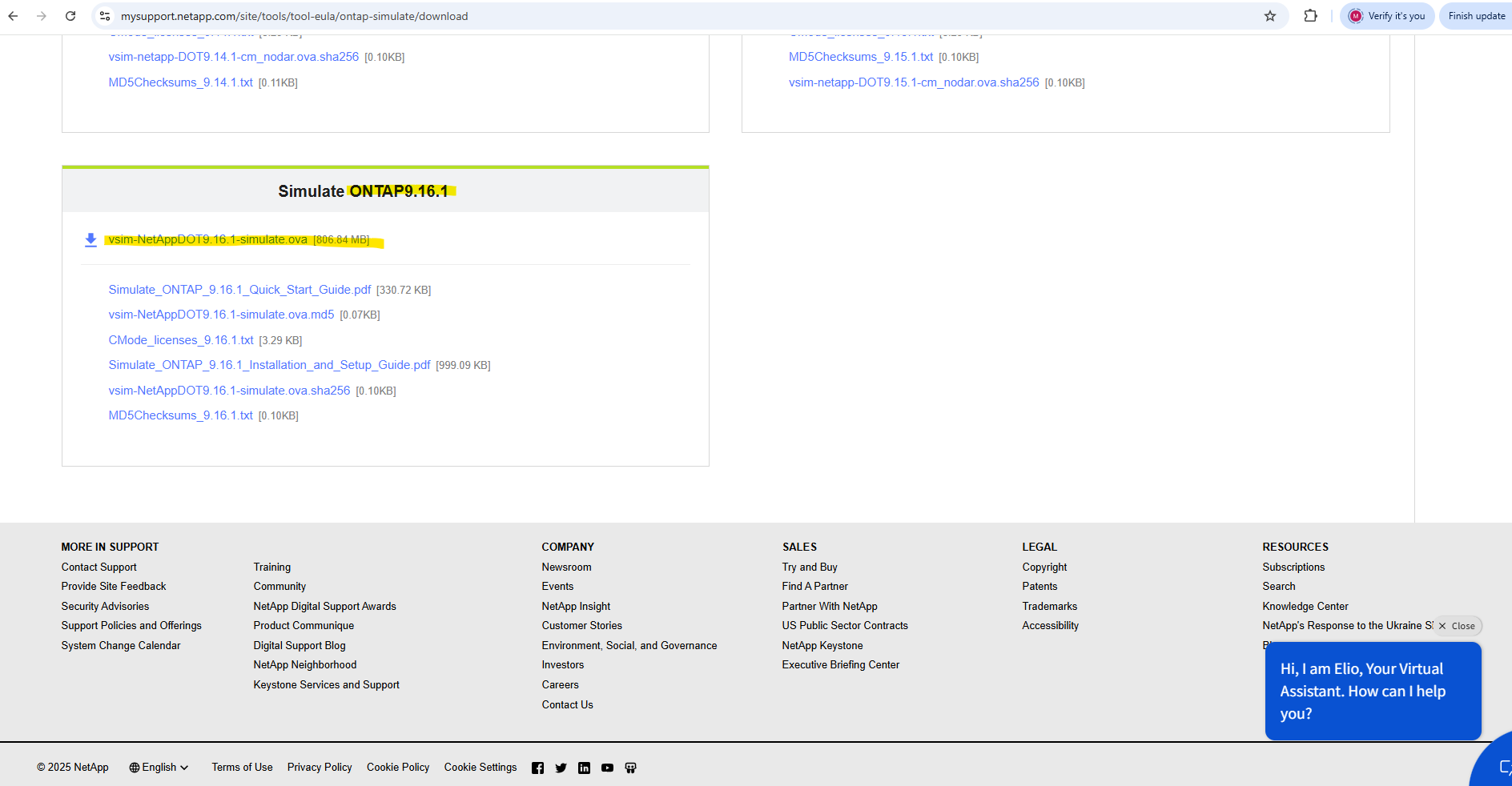Screen dimensions: 1512x786
Task: Open Cookie Settings link
Action: (x=481, y=767)
